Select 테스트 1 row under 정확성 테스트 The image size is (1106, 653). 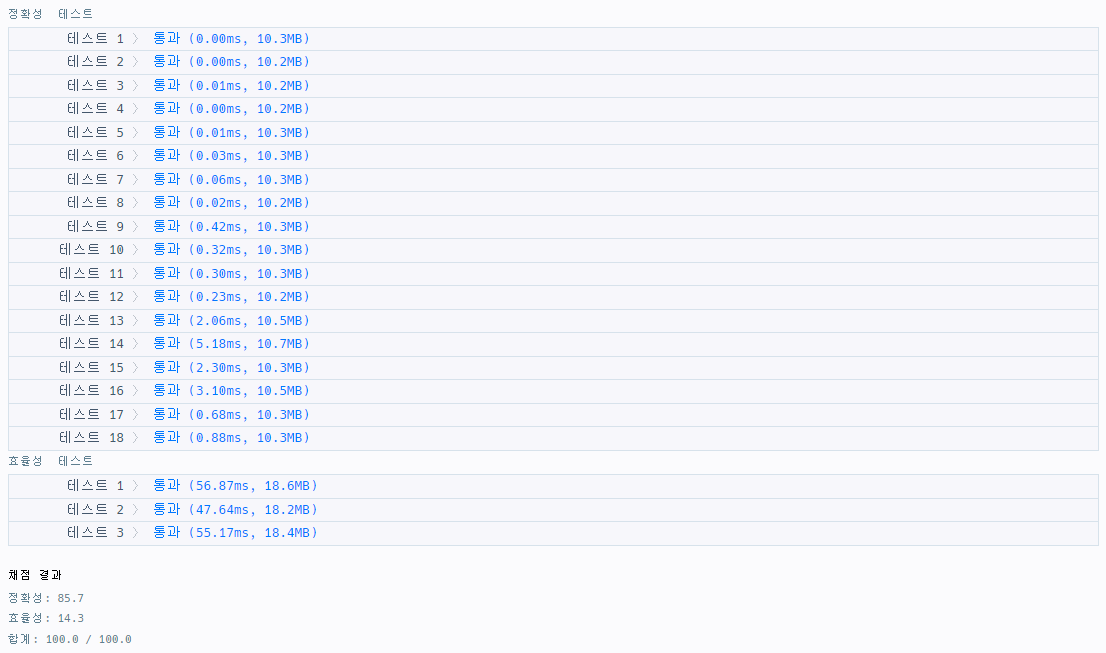[x=553, y=39]
